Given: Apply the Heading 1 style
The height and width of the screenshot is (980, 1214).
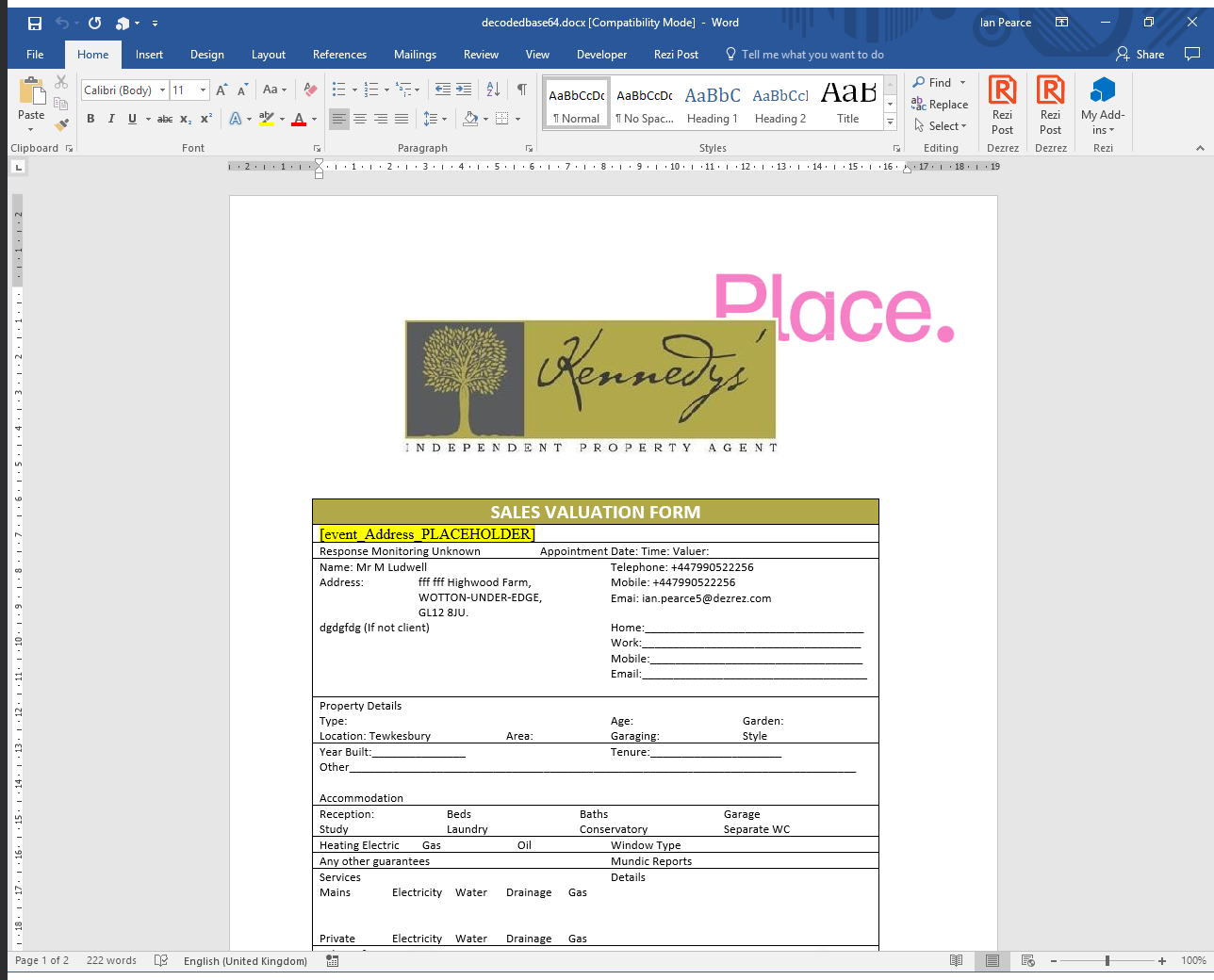Looking at the screenshot, I should tap(712, 102).
